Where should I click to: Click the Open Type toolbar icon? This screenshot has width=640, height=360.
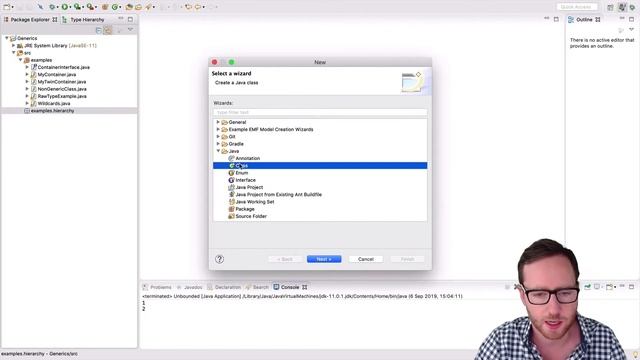click(x=129, y=7)
